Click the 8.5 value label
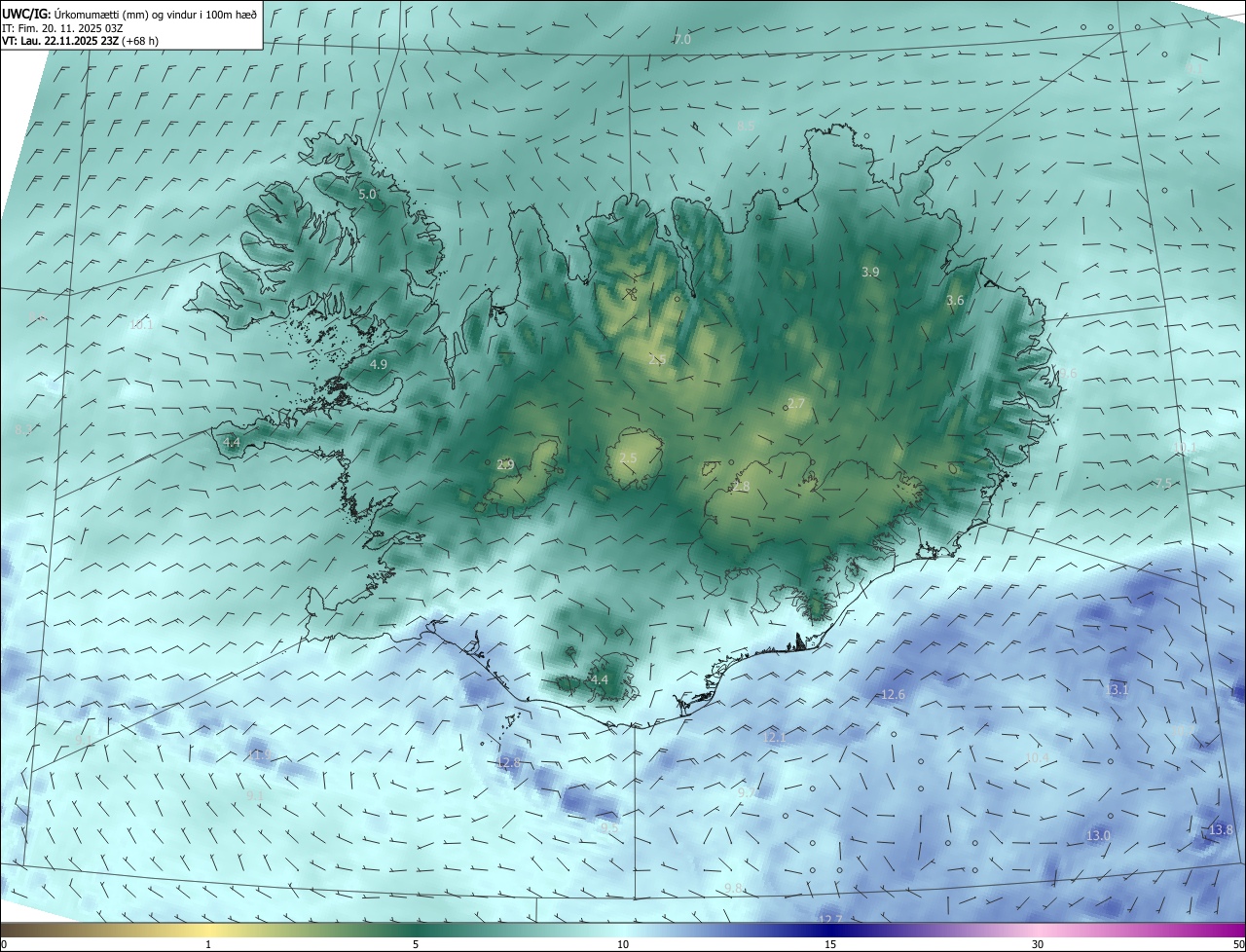This screenshot has height=952, width=1246. pyautogui.click(x=746, y=127)
